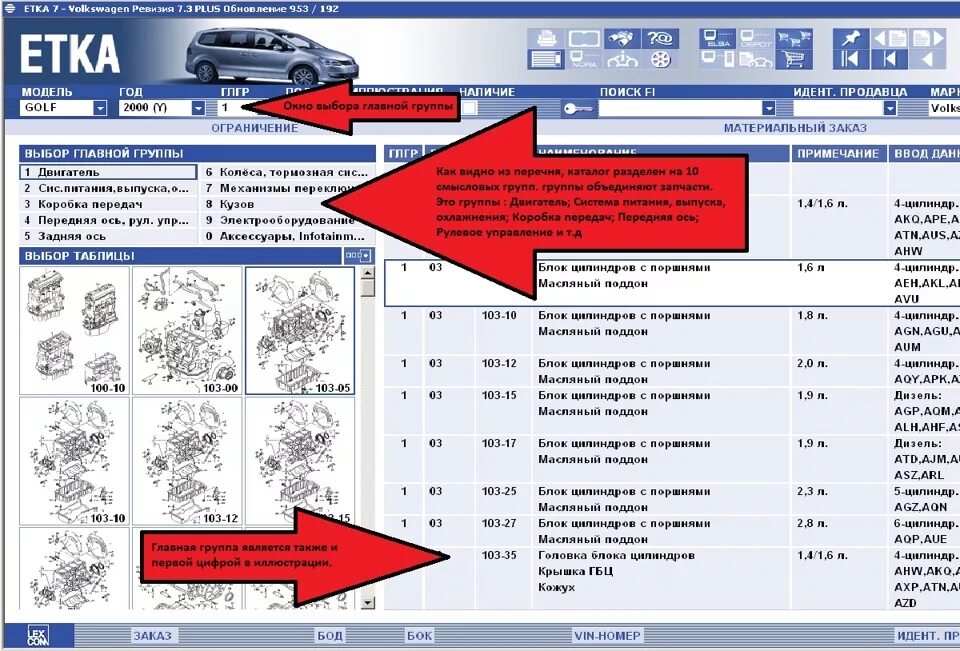Click the ETKA title bar application icon
This screenshot has width=960, height=651.
[x=10, y=9]
